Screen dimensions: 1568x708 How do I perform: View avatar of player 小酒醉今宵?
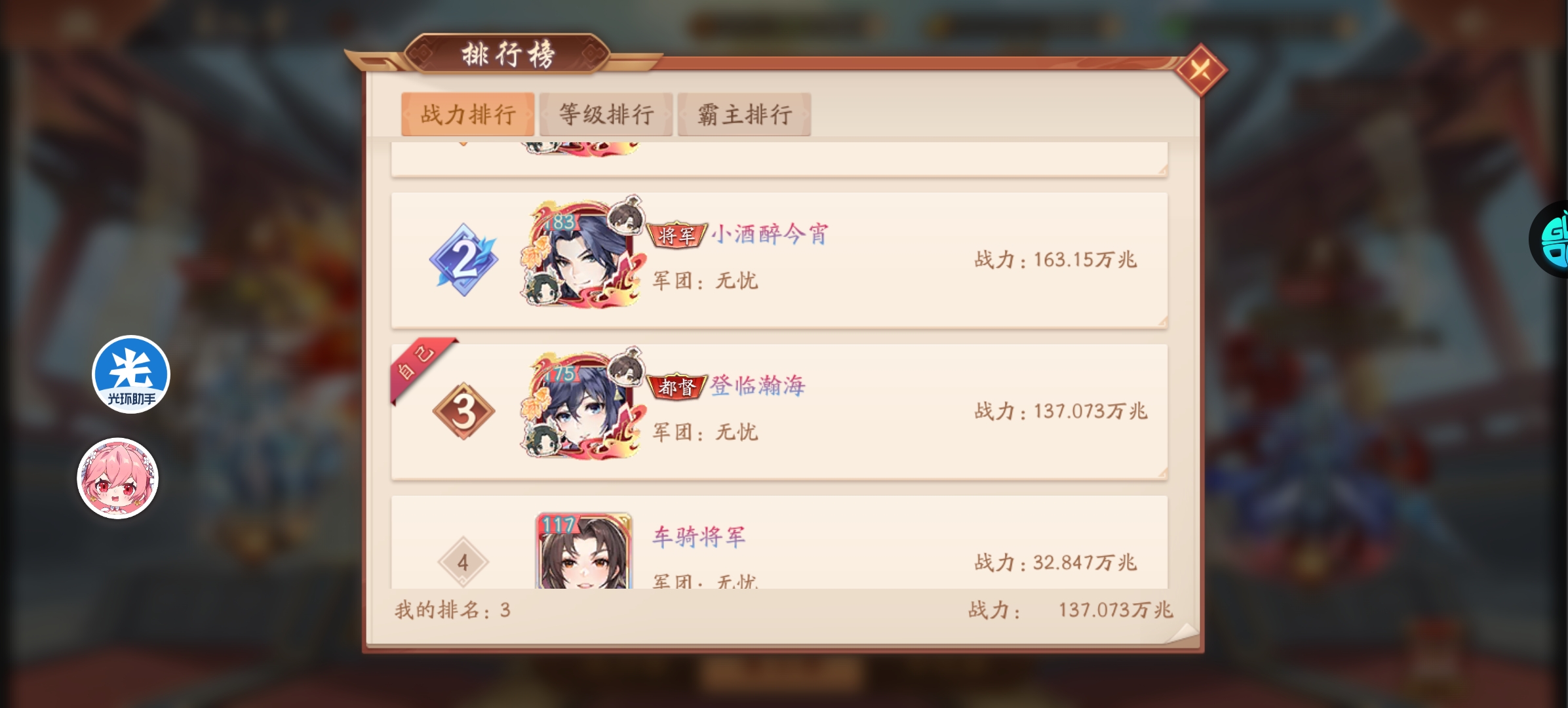tap(581, 252)
